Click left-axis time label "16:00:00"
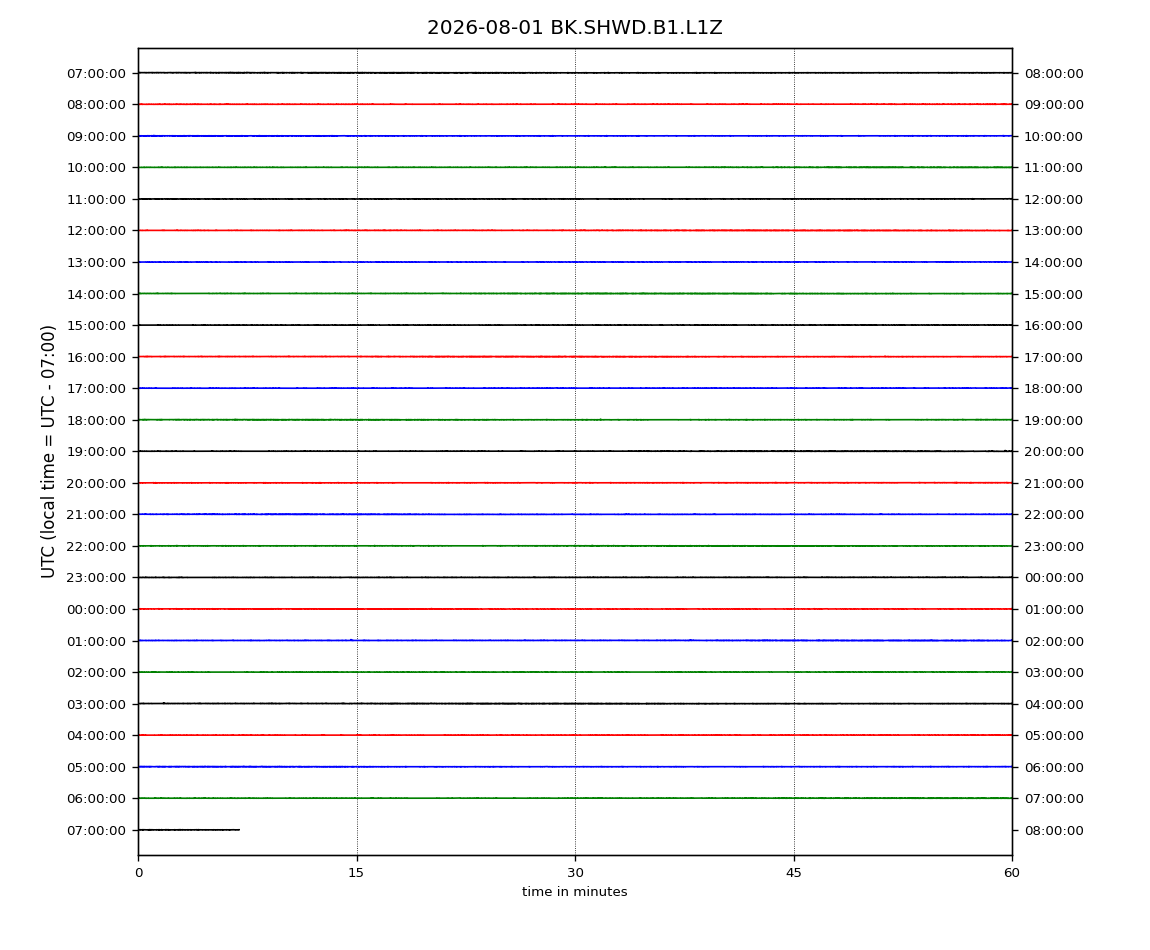The height and width of the screenshot is (950, 1150). pos(96,357)
